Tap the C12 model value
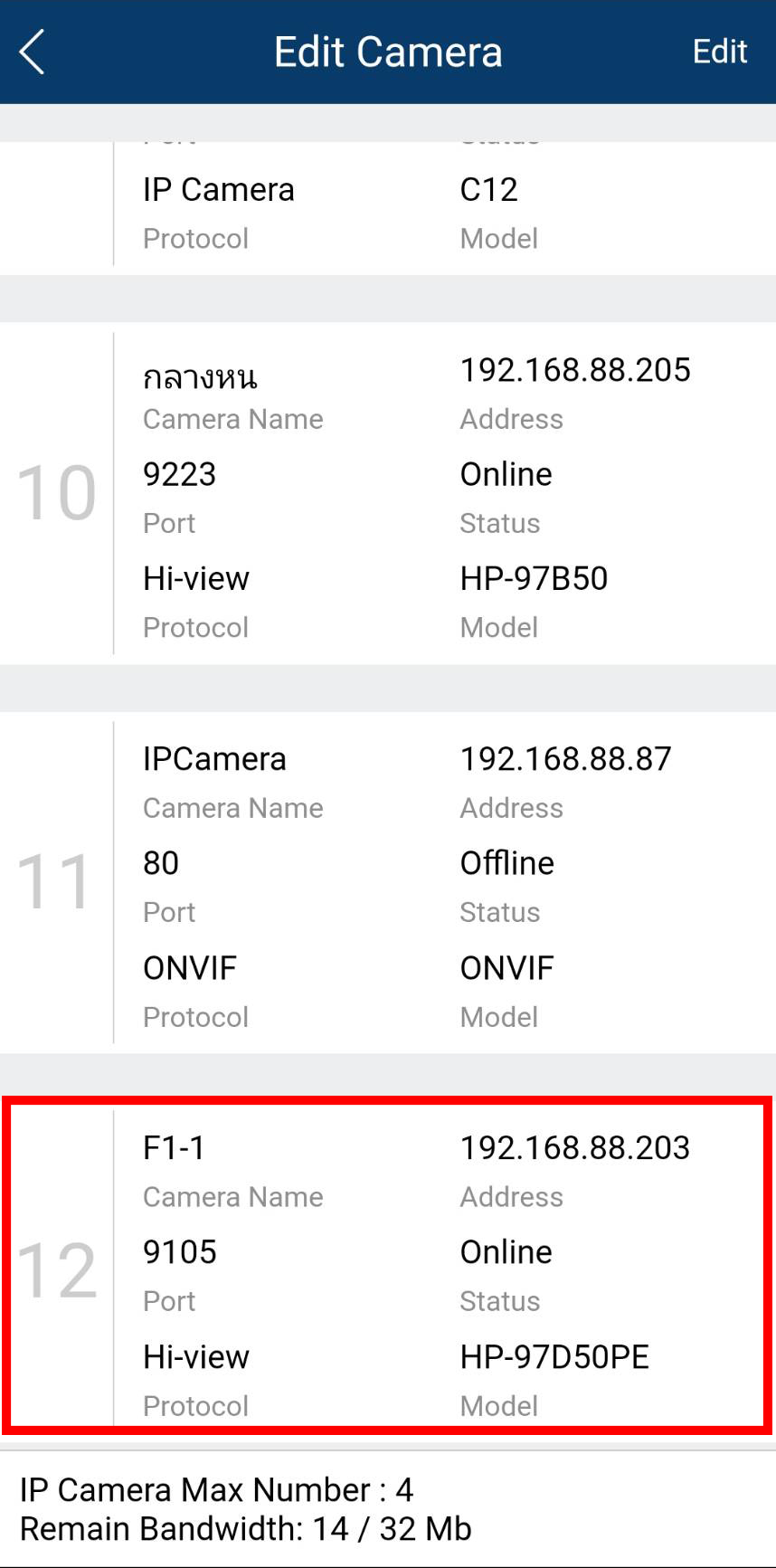Image resolution: width=776 pixels, height=1568 pixels. click(x=488, y=190)
